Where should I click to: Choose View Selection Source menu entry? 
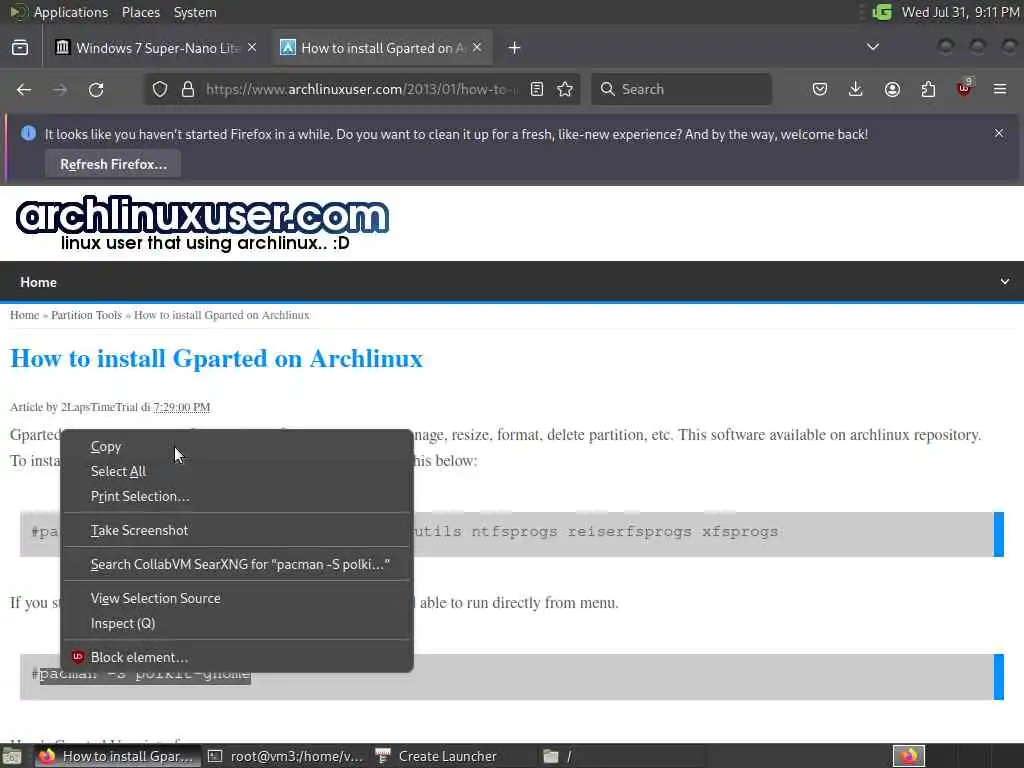pyautogui.click(x=236, y=598)
